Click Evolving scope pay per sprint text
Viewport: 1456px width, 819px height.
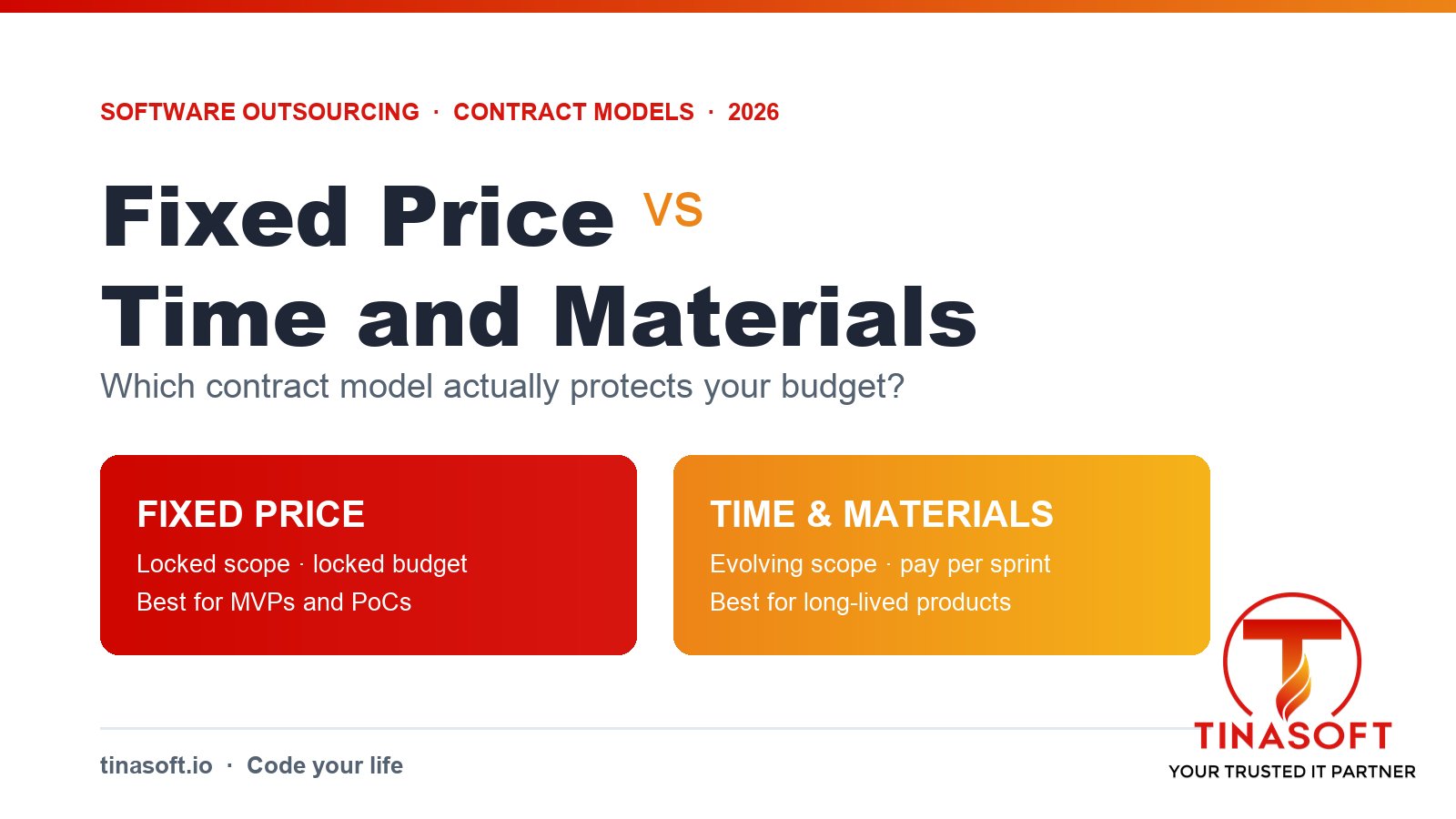(880, 564)
